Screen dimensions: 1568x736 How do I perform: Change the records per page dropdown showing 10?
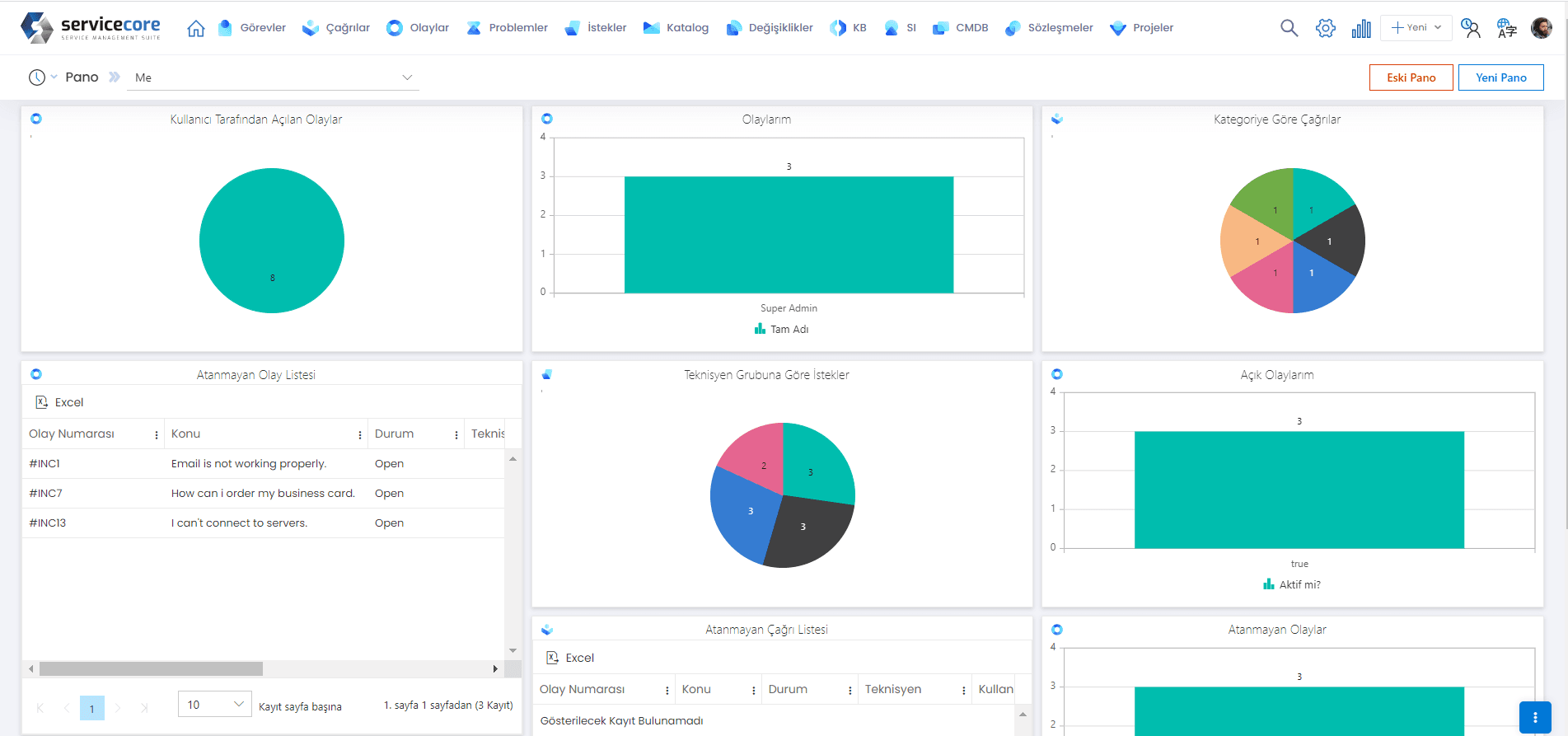tap(215, 705)
